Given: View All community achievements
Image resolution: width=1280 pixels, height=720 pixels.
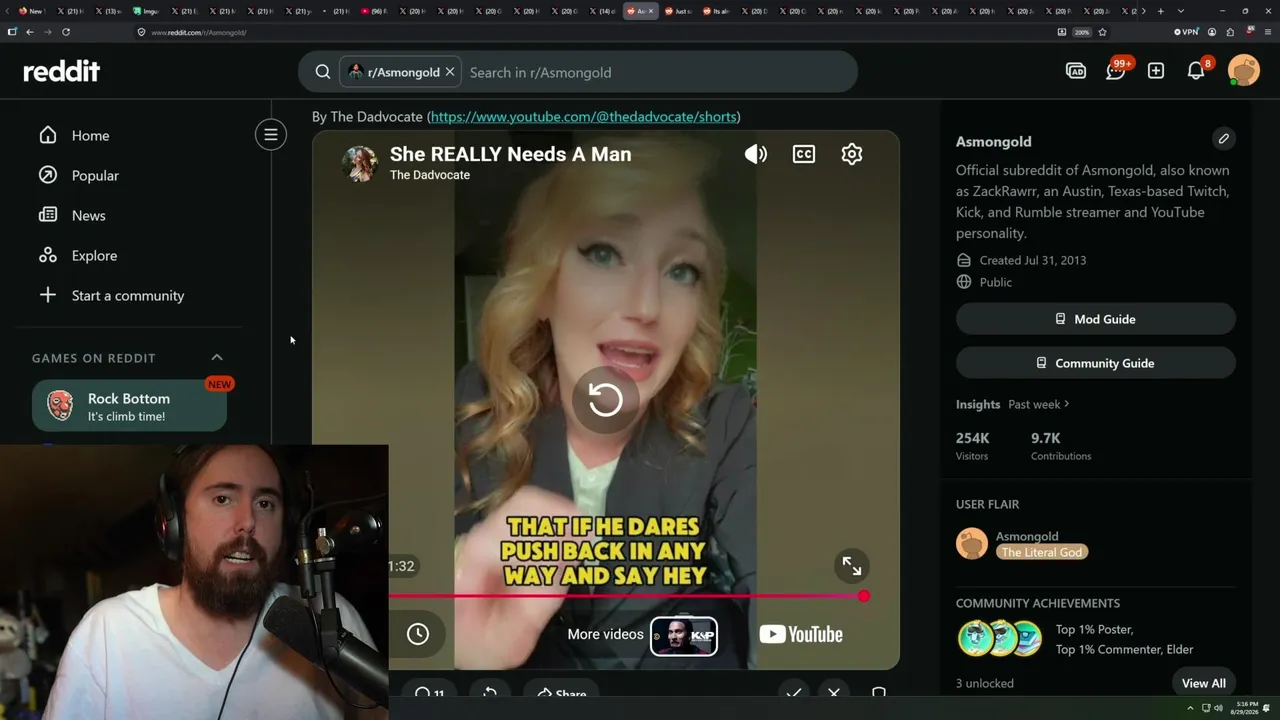Looking at the screenshot, I should pos(1204,683).
